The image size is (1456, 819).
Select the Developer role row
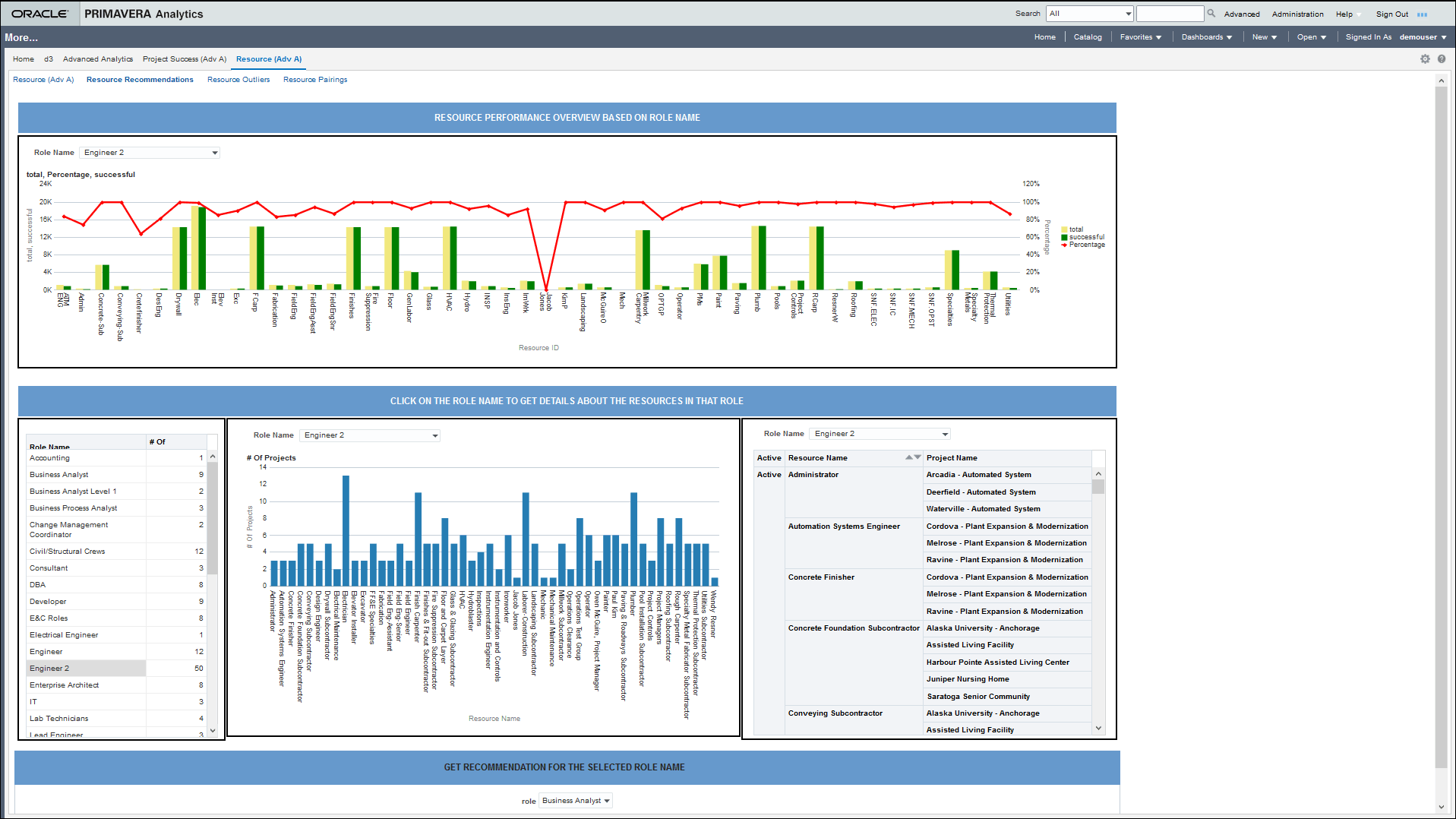click(x=116, y=602)
